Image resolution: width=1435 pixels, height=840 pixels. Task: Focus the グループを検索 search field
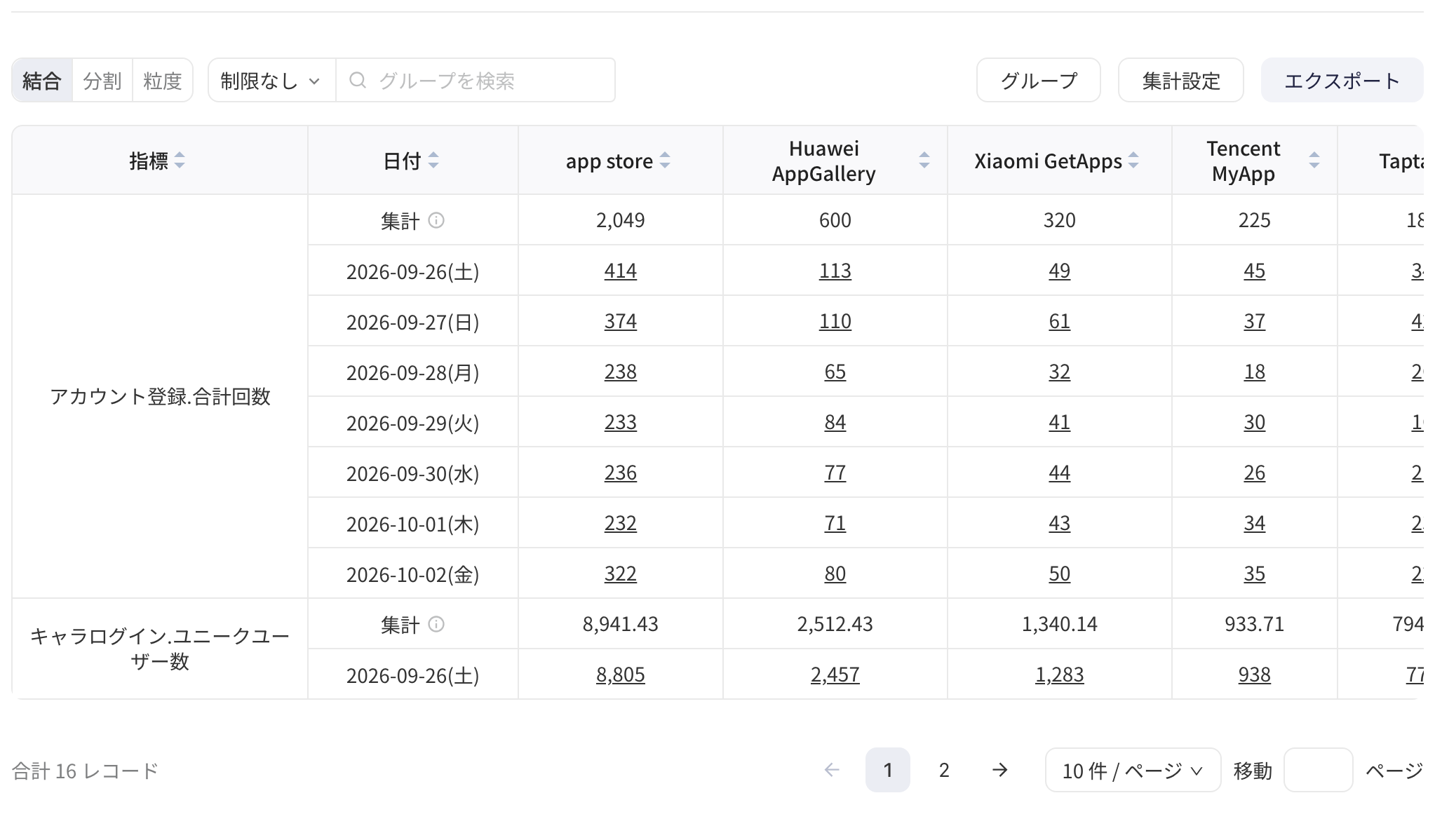click(x=476, y=80)
